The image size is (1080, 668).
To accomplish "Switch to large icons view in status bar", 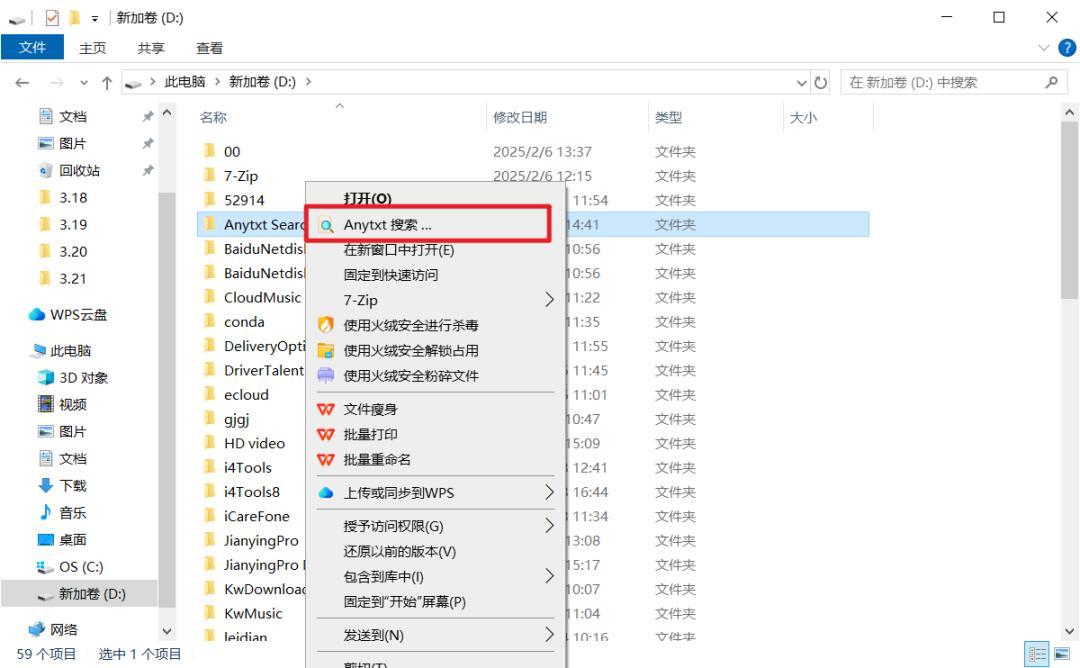I will point(1061,653).
